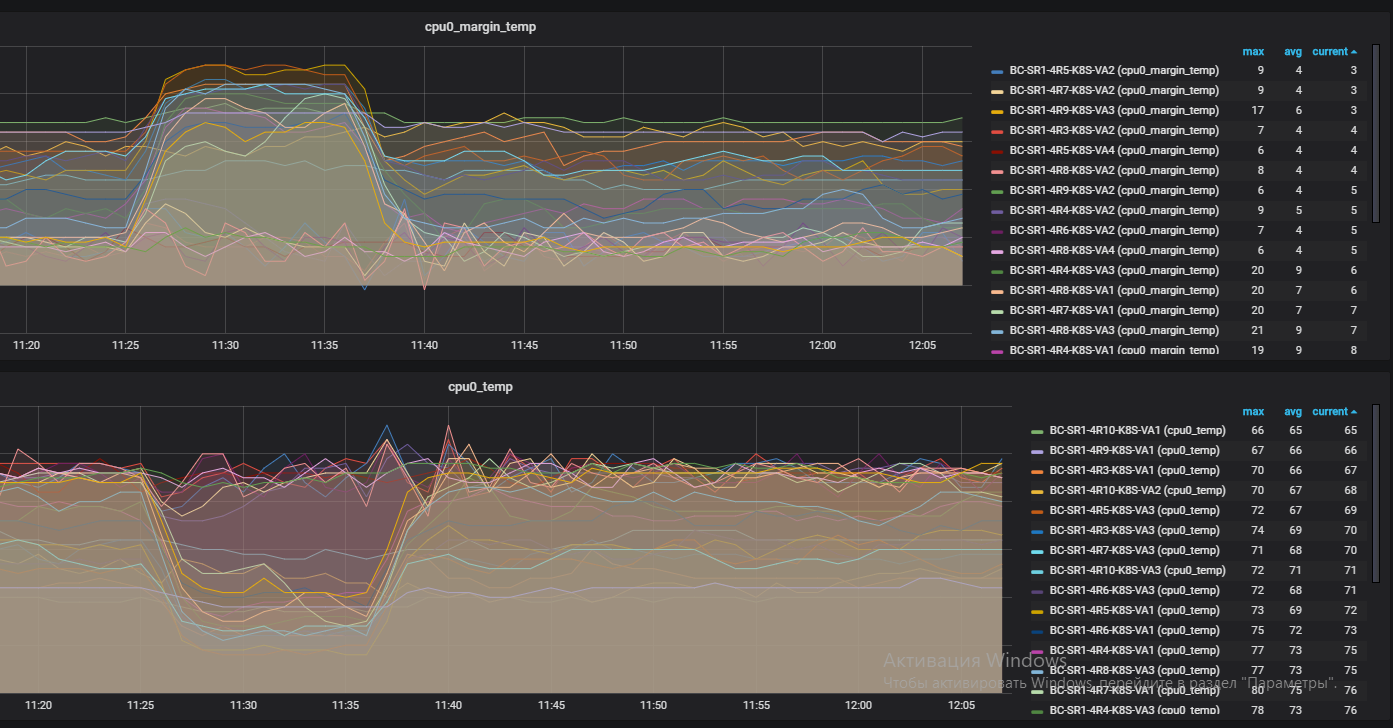Click the 11:30 time label on cpu0_margin_temp axis
This screenshot has width=1393, height=728.
pyautogui.click(x=225, y=345)
